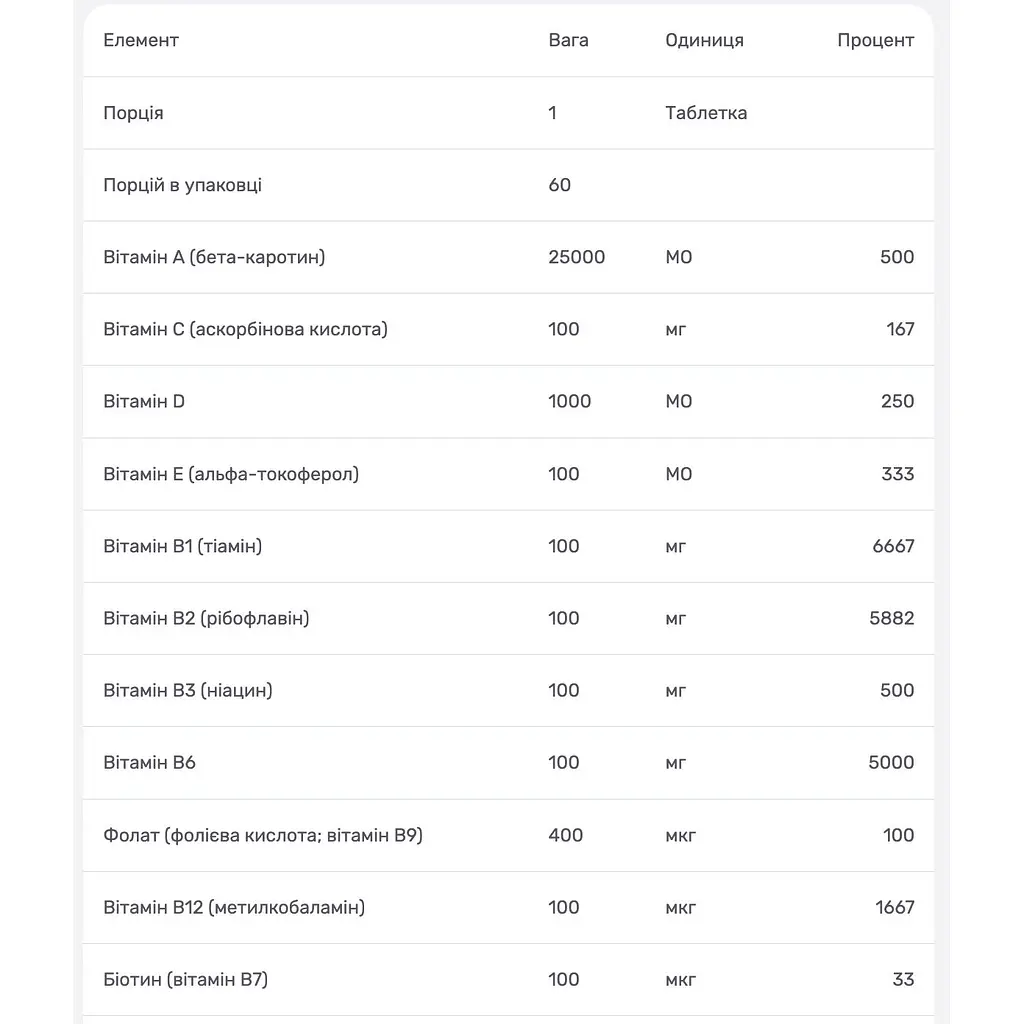This screenshot has height=1024, width=1024.
Task: Select the Порція row label
Action: click(x=133, y=113)
